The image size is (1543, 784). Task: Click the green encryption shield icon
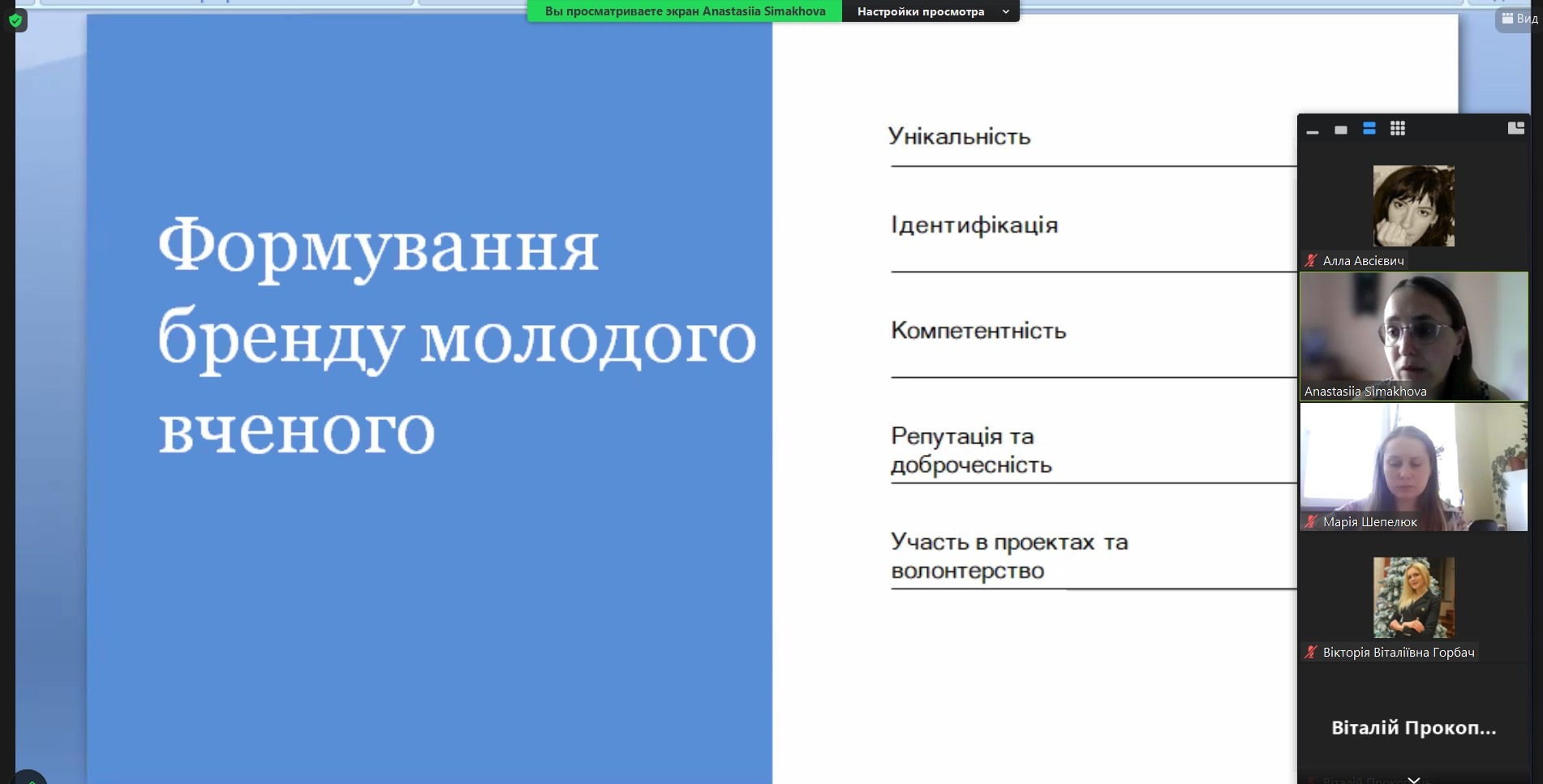tap(15, 20)
